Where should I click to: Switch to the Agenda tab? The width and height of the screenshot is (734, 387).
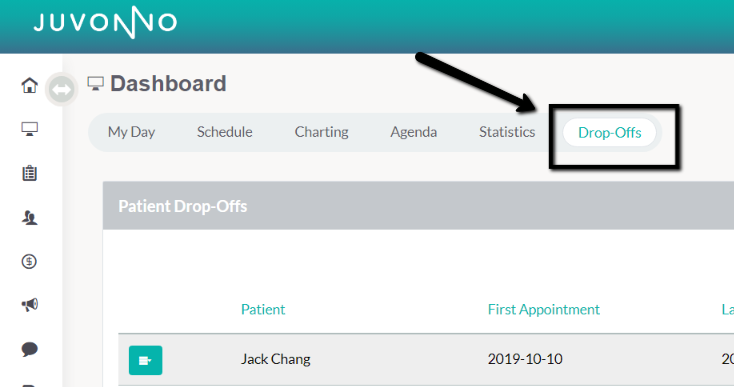413,132
